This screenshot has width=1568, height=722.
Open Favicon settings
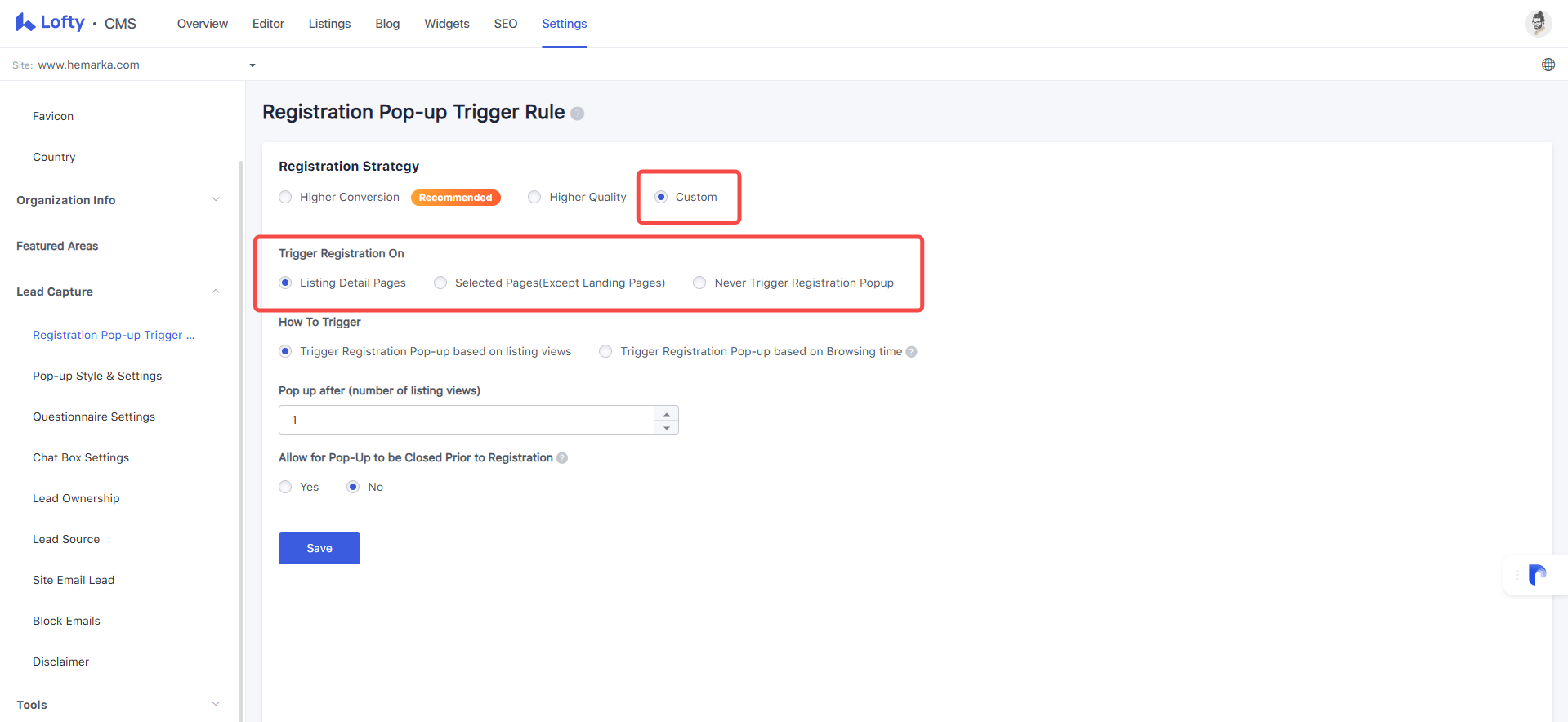click(53, 116)
